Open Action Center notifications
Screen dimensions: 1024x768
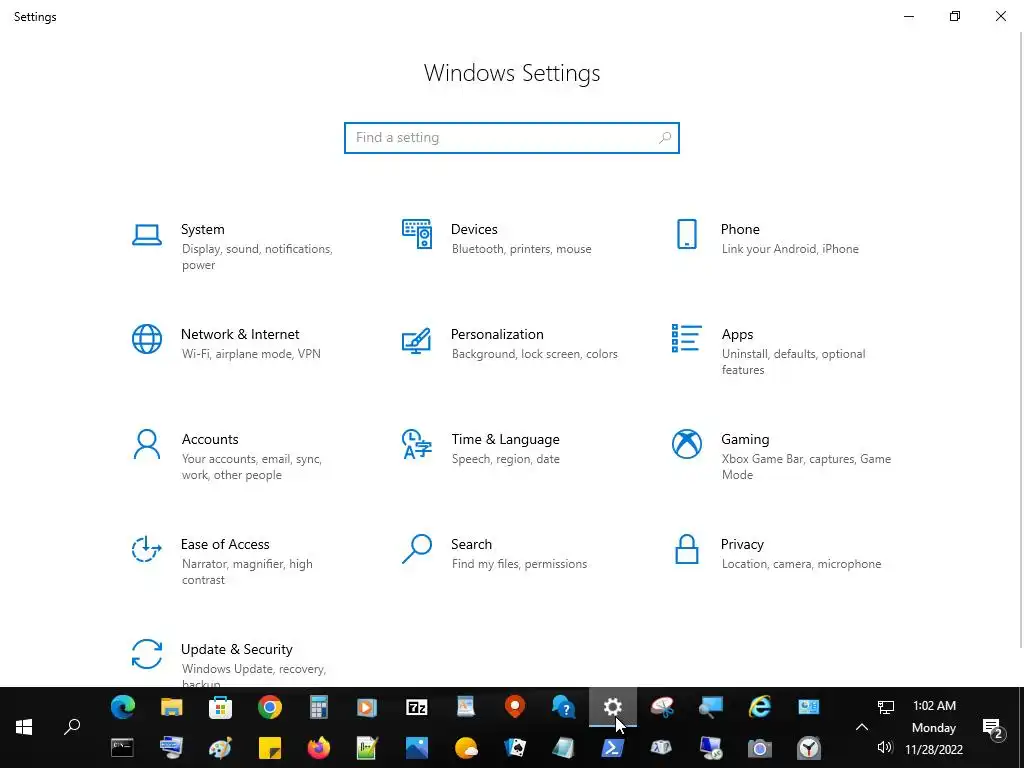pos(993,728)
